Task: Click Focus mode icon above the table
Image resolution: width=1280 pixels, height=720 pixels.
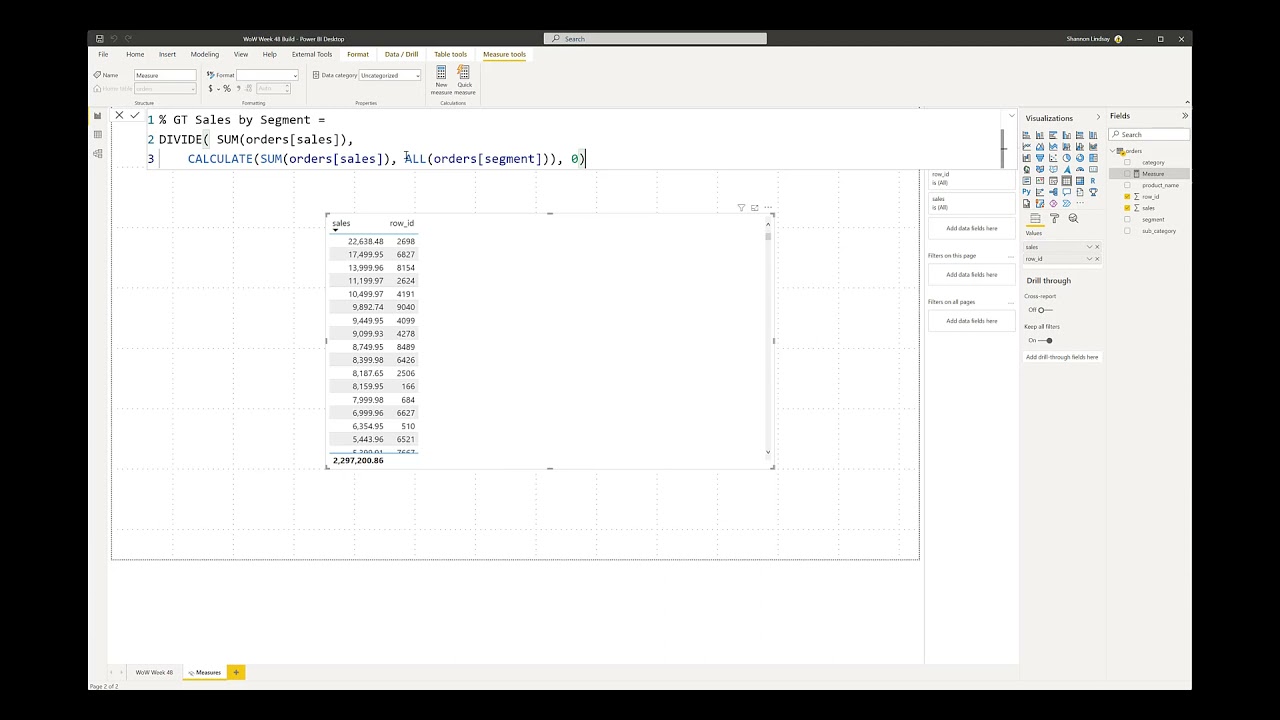Action: pos(754,208)
